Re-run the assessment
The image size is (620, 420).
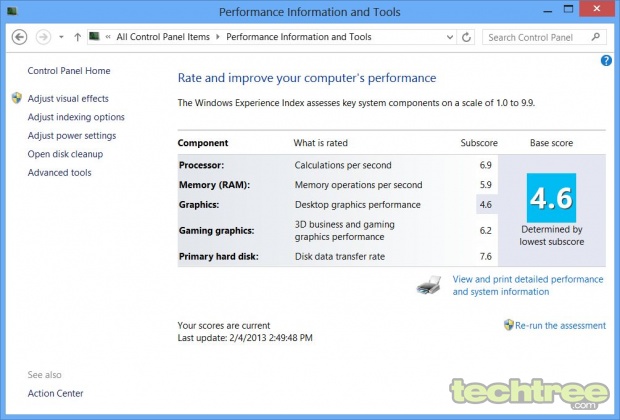560,325
